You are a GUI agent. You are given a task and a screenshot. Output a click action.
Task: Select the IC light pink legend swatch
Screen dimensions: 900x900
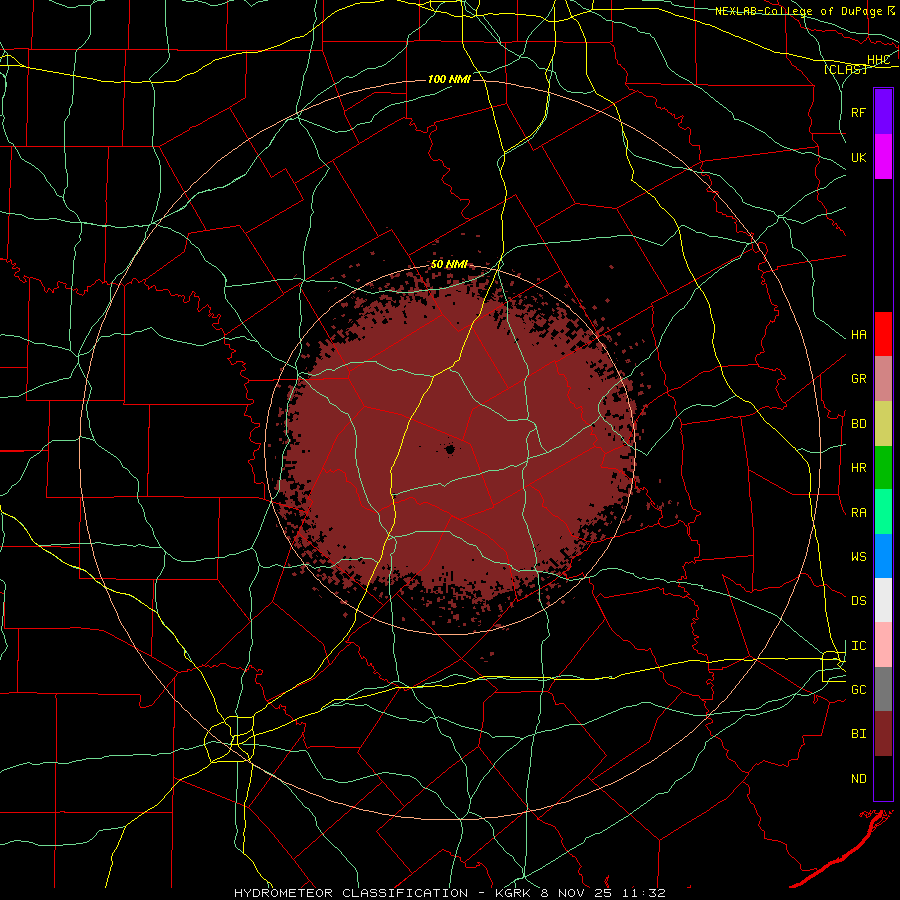[x=883, y=645]
